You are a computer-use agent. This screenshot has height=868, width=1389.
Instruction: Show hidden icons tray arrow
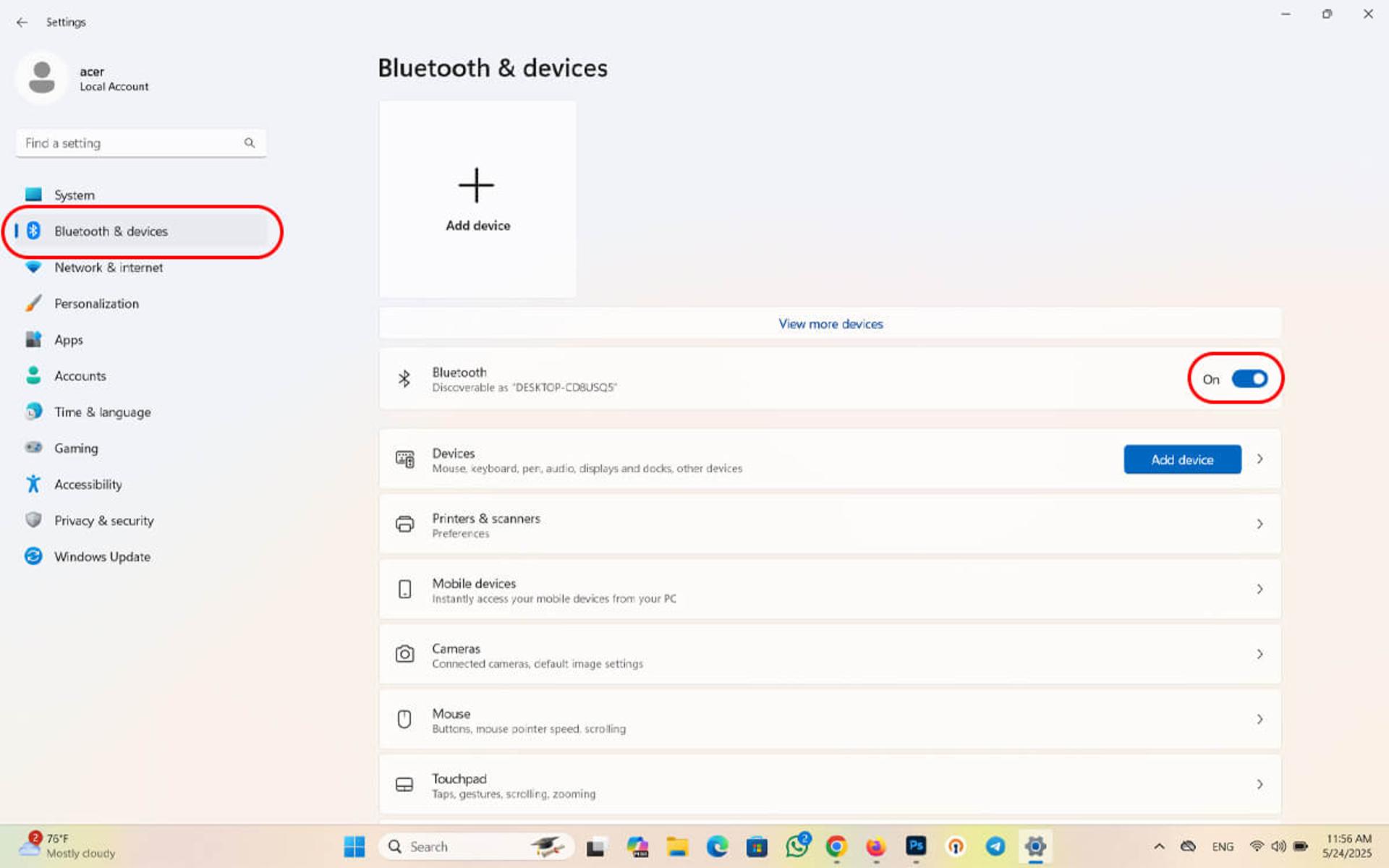point(1159,846)
